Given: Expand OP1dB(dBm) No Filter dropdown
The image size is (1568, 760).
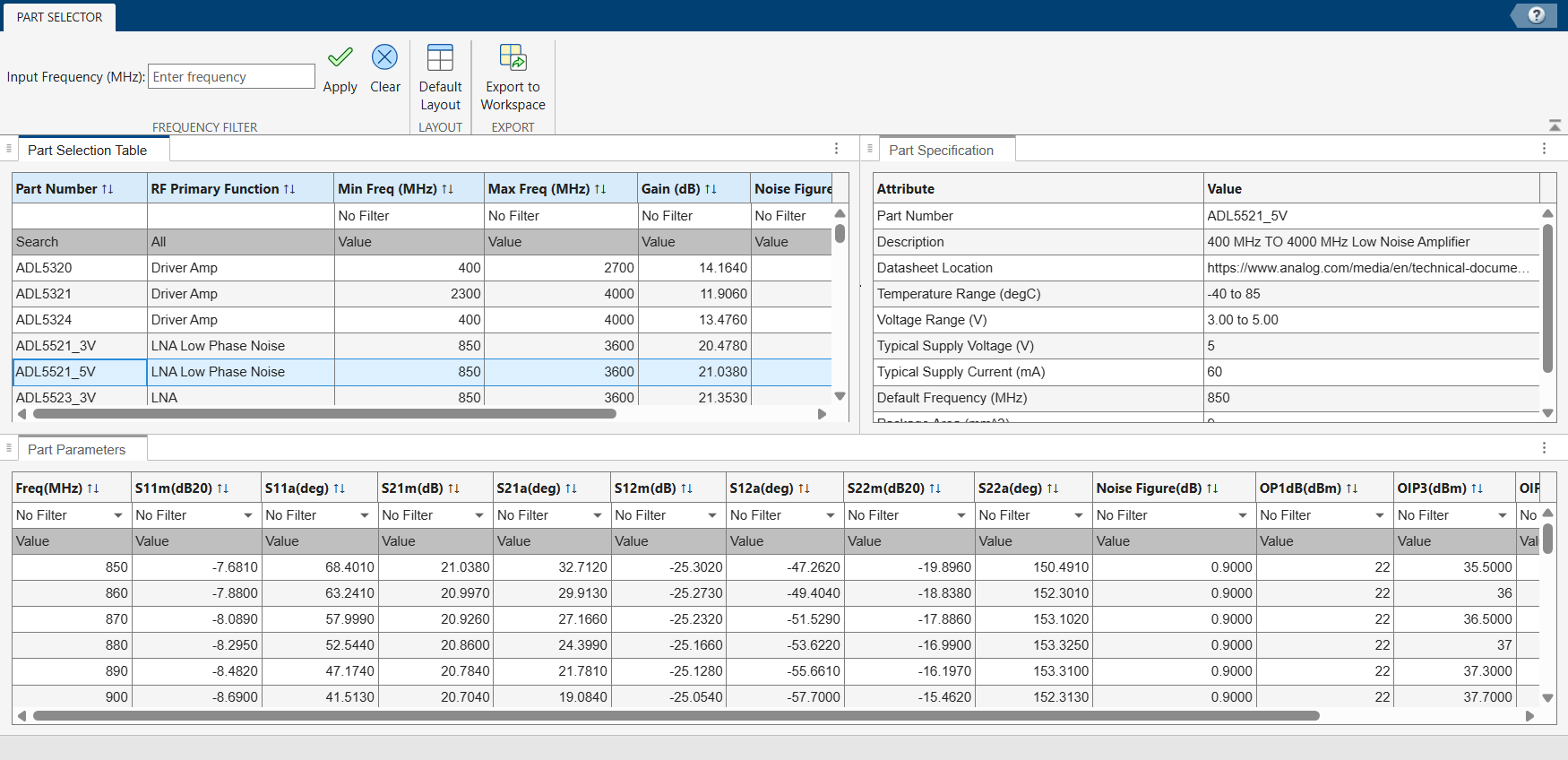Looking at the screenshot, I should click(1380, 515).
